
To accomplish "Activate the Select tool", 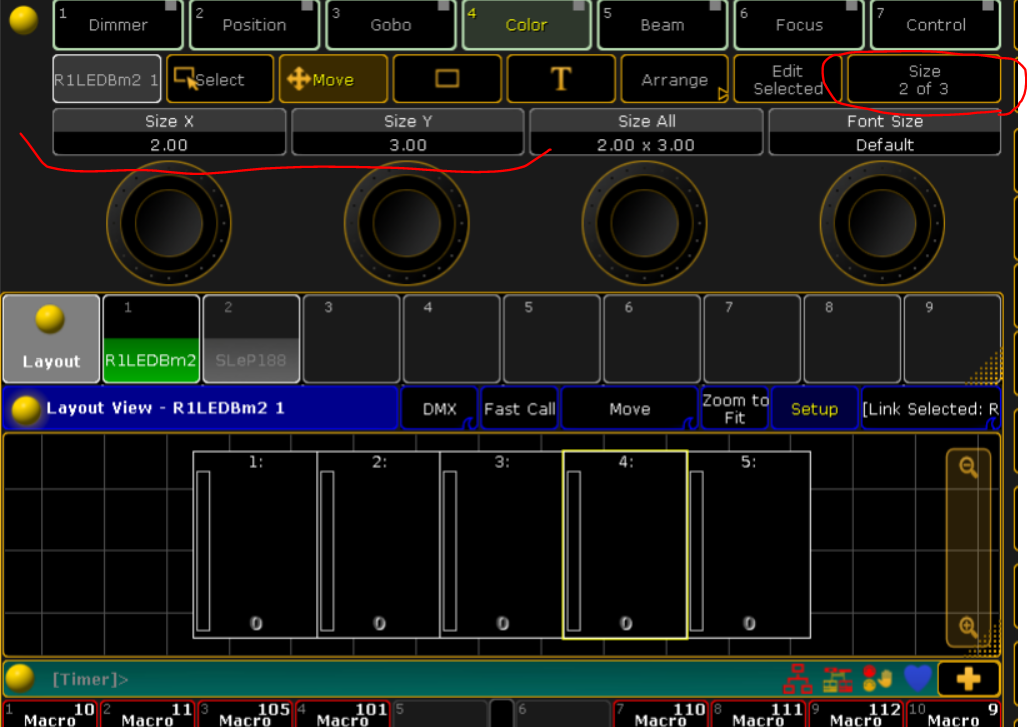I will (220, 79).
